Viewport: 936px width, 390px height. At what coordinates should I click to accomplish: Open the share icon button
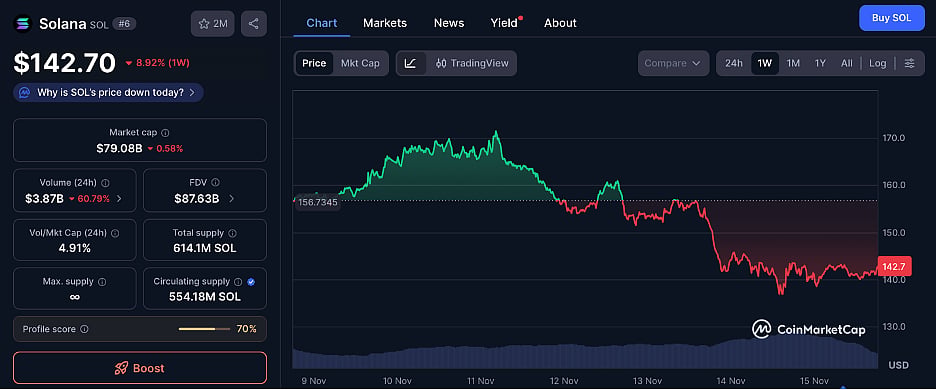pos(254,24)
